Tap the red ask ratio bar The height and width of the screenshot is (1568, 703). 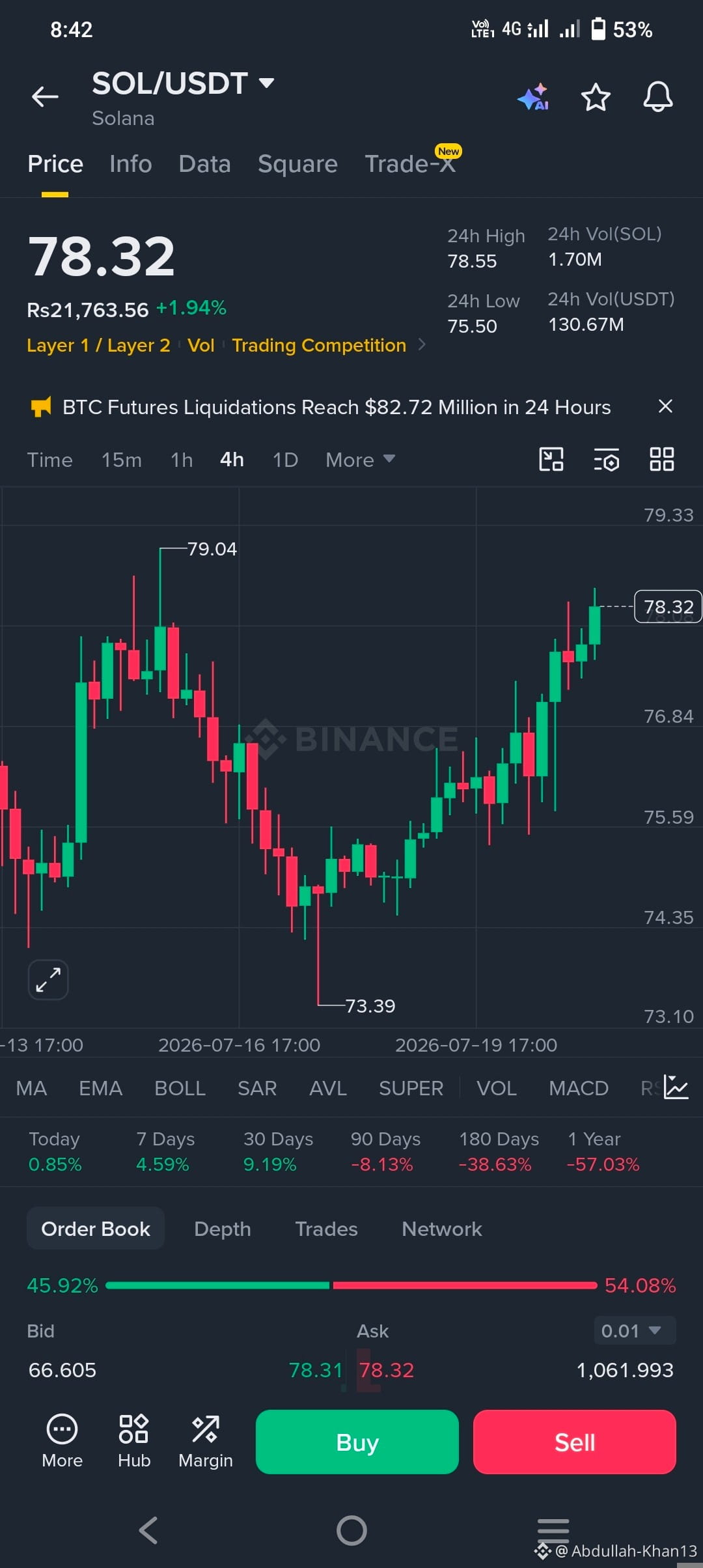tap(465, 1285)
